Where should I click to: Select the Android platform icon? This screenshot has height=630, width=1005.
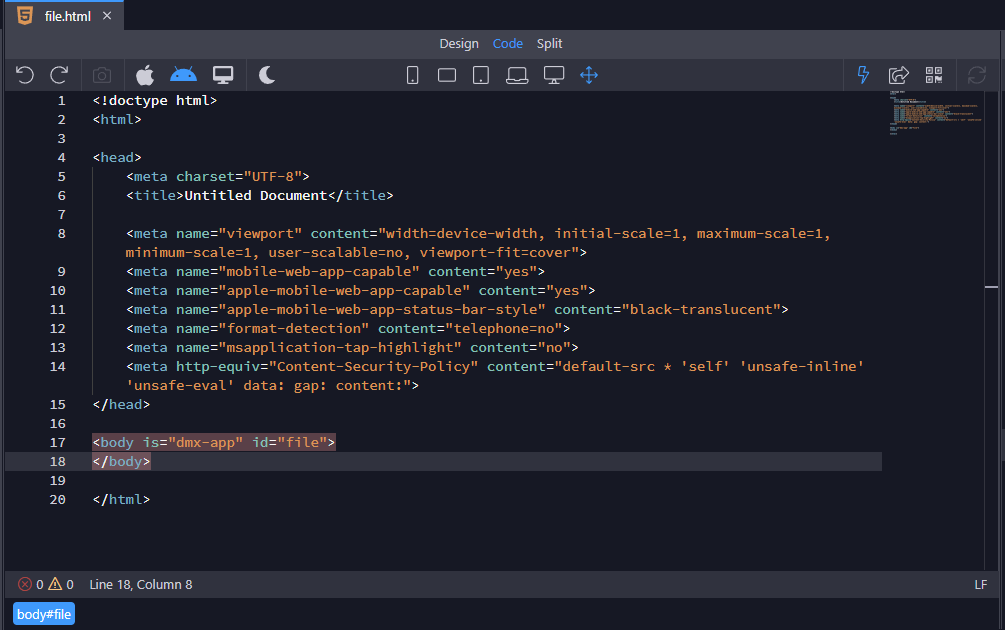[183, 75]
